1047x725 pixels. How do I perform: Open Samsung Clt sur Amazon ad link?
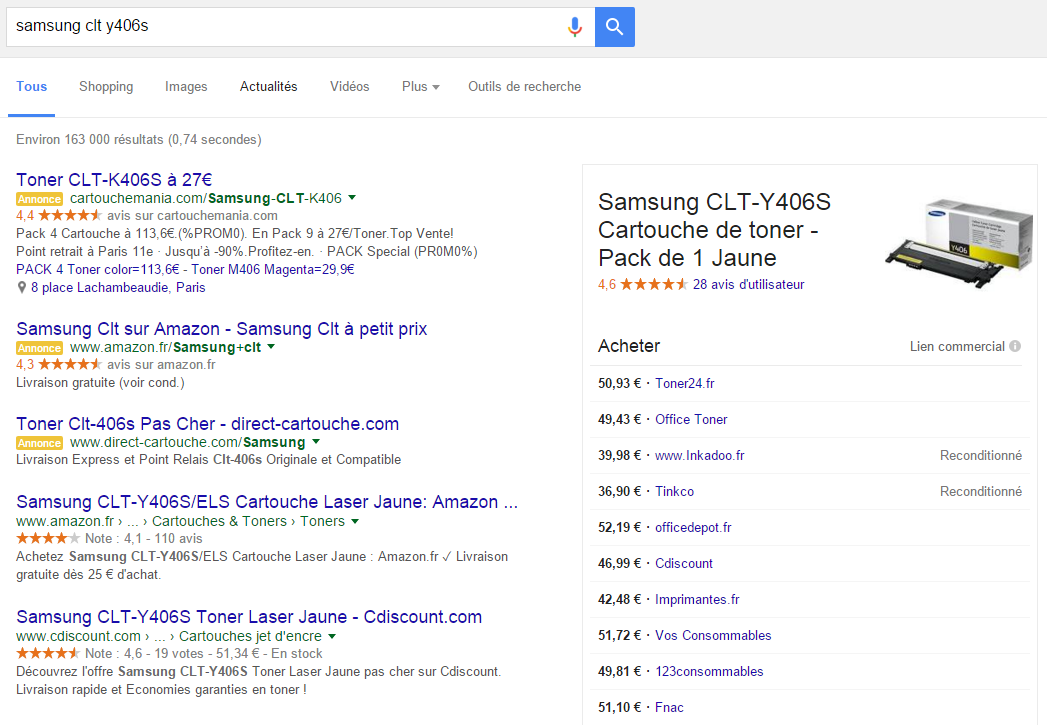click(222, 328)
